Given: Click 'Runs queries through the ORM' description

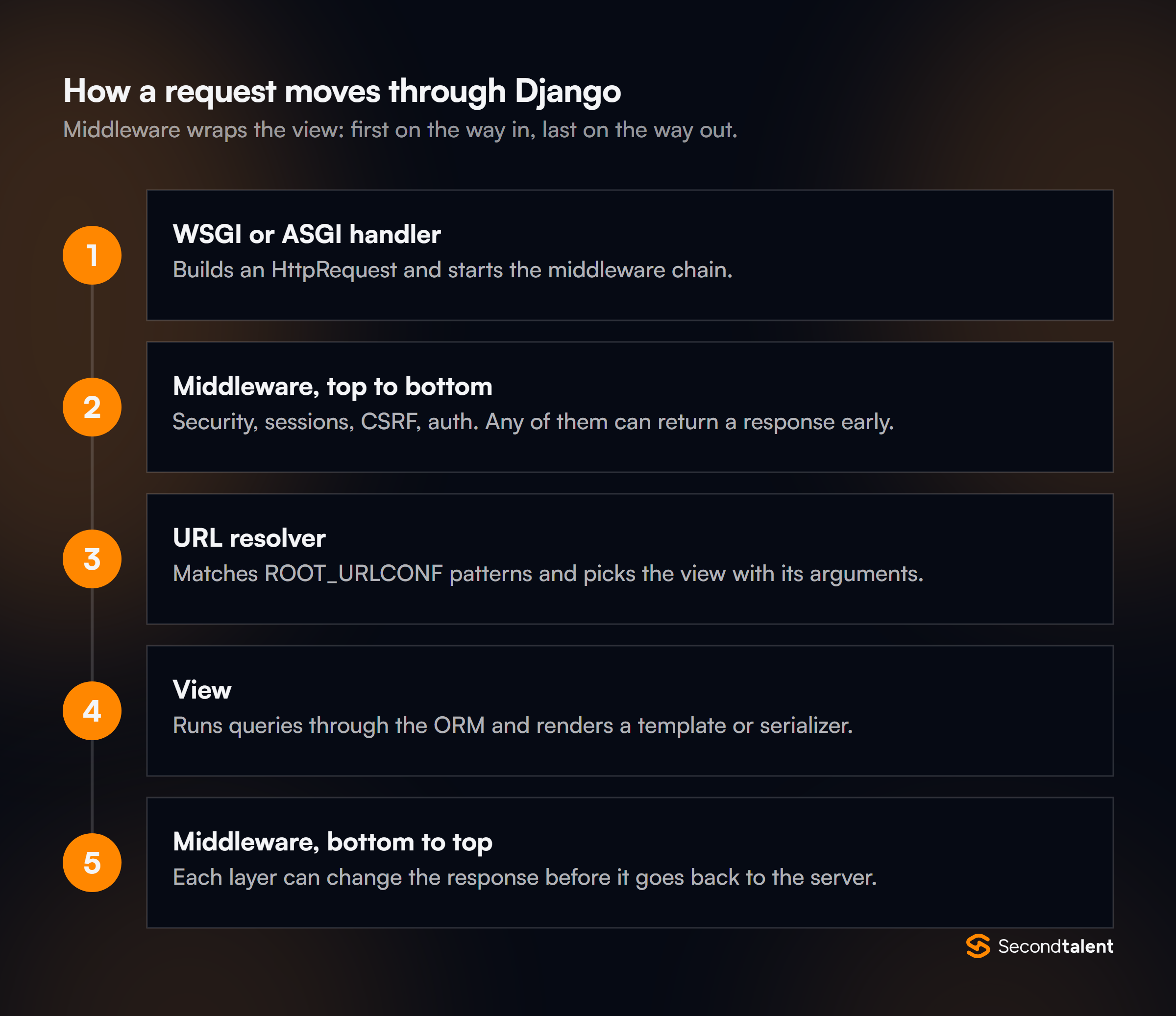Looking at the screenshot, I should pos(513,726).
